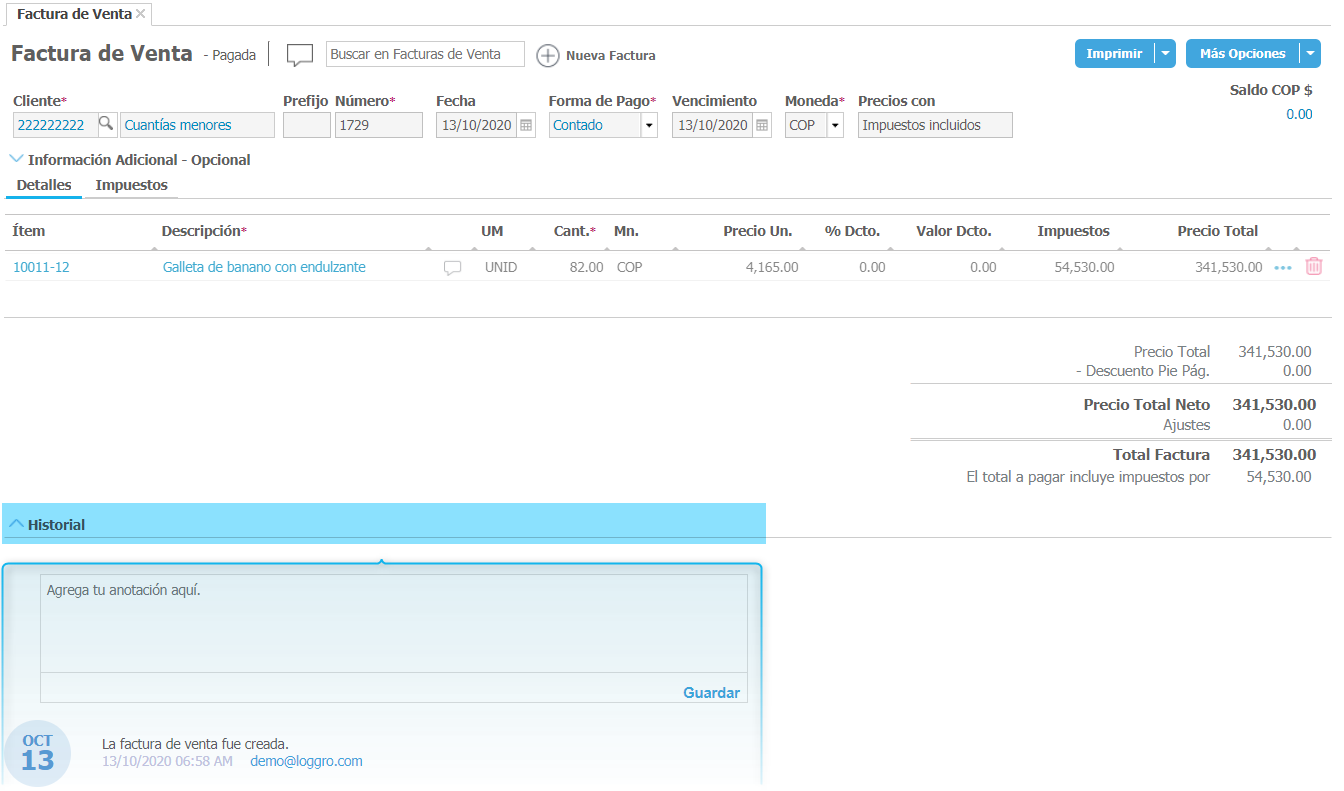Open item link 10011-12
The image size is (1344, 791).
(41, 267)
